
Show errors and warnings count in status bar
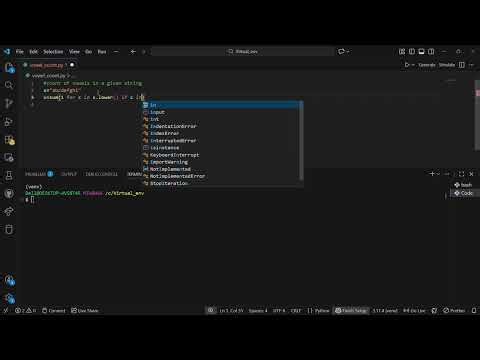tap(25, 310)
